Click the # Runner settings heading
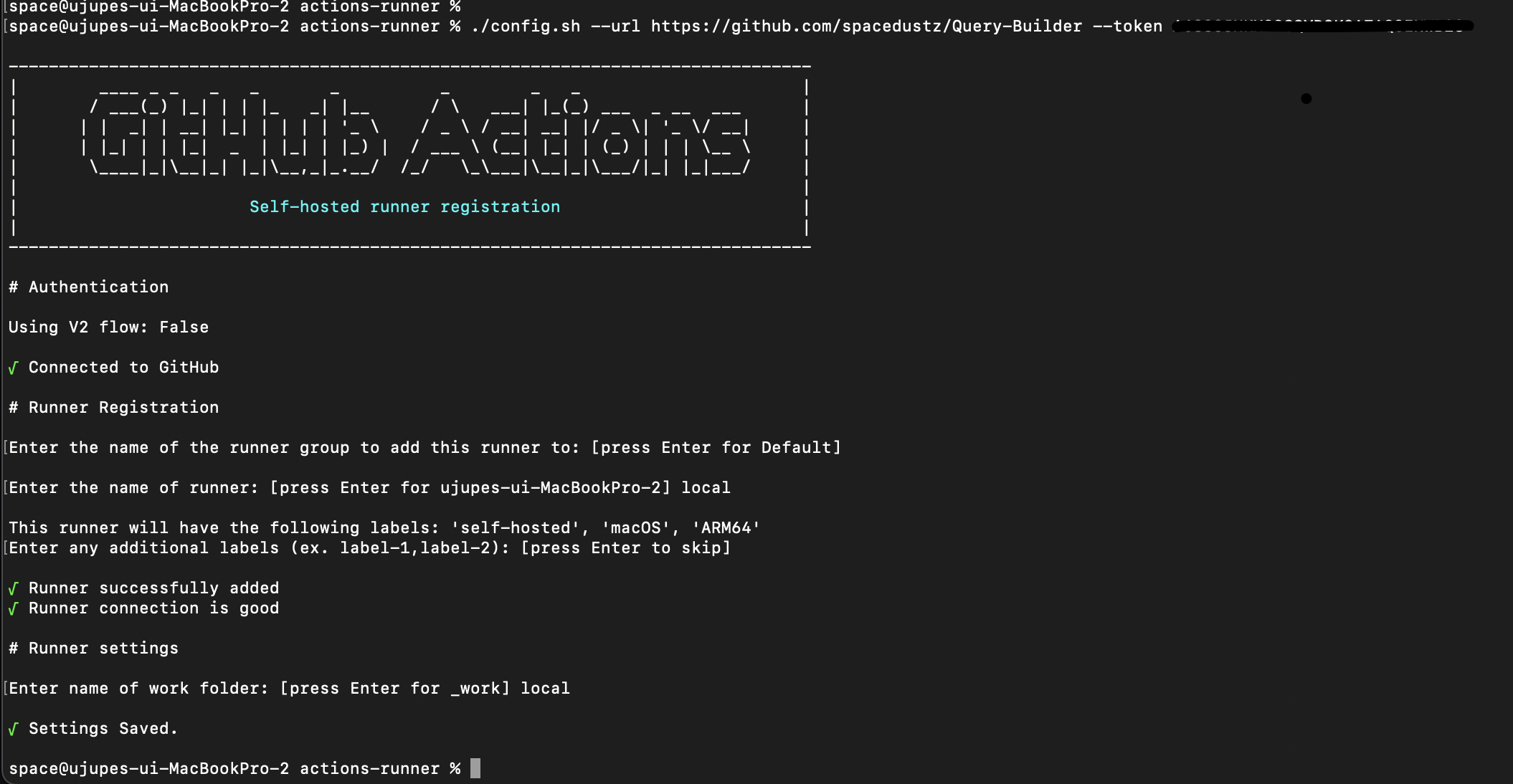 tap(93, 649)
